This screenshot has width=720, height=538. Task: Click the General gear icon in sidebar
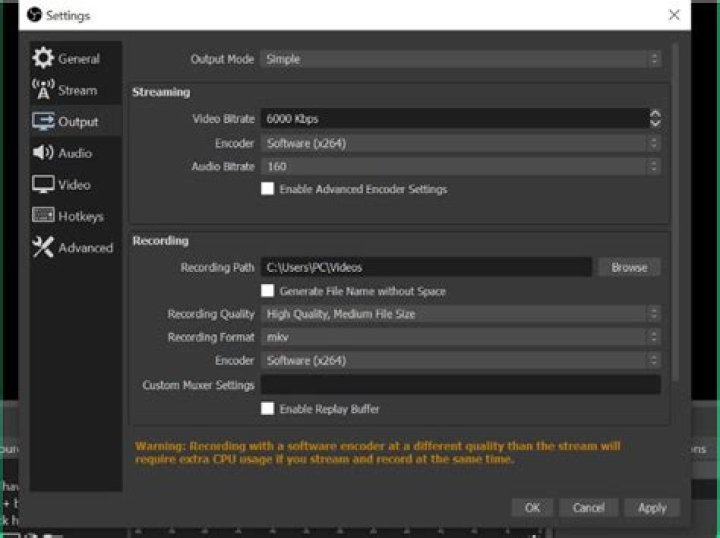[x=43, y=58]
